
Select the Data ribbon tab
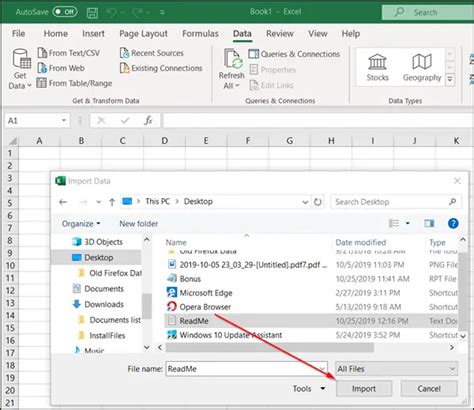click(242, 34)
